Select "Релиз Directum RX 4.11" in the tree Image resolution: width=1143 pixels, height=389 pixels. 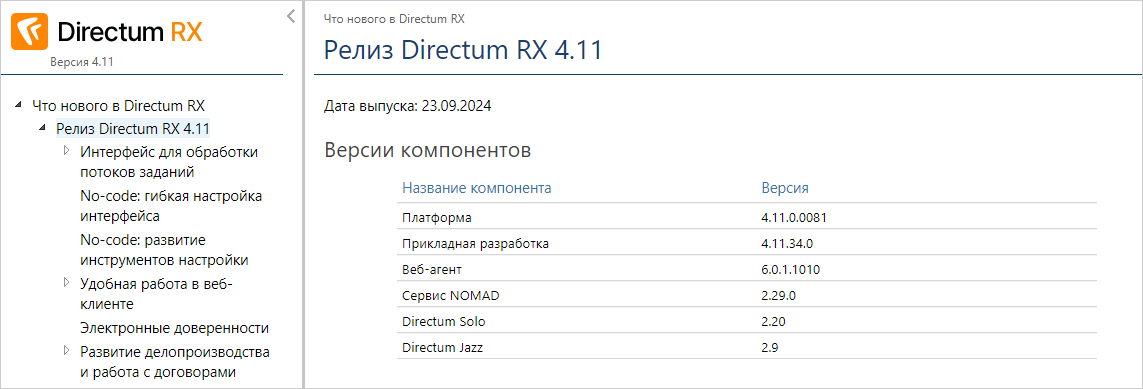(133, 129)
